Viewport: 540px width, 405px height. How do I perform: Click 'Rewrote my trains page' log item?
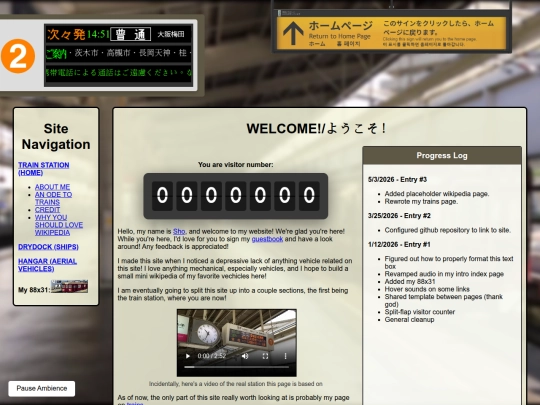[421, 201]
